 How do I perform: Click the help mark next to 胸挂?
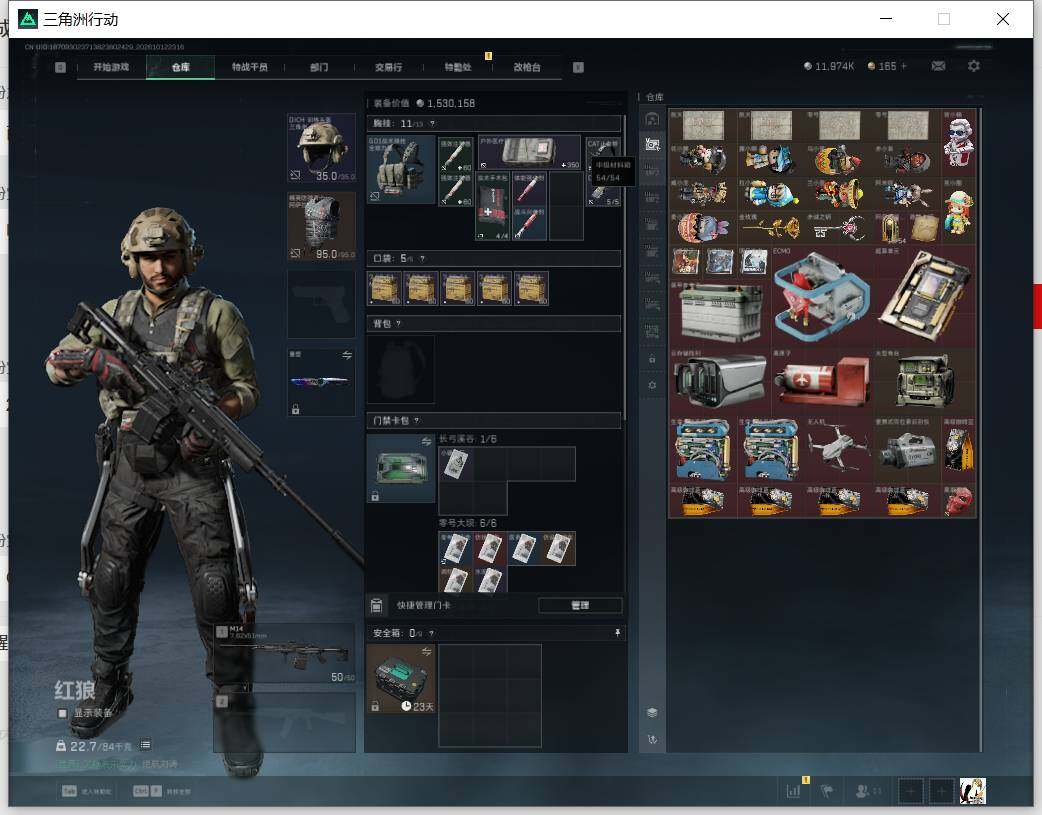pyautogui.click(x=433, y=124)
